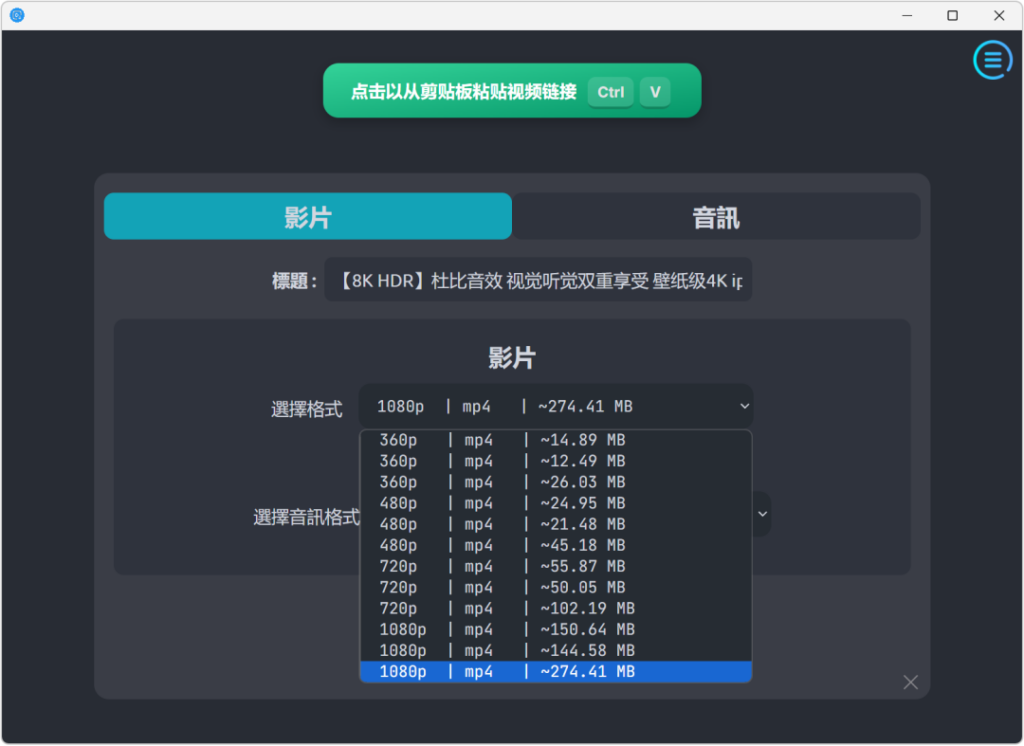Click the app icon in title bar
This screenshot has height=746, width=1024.
16,15
